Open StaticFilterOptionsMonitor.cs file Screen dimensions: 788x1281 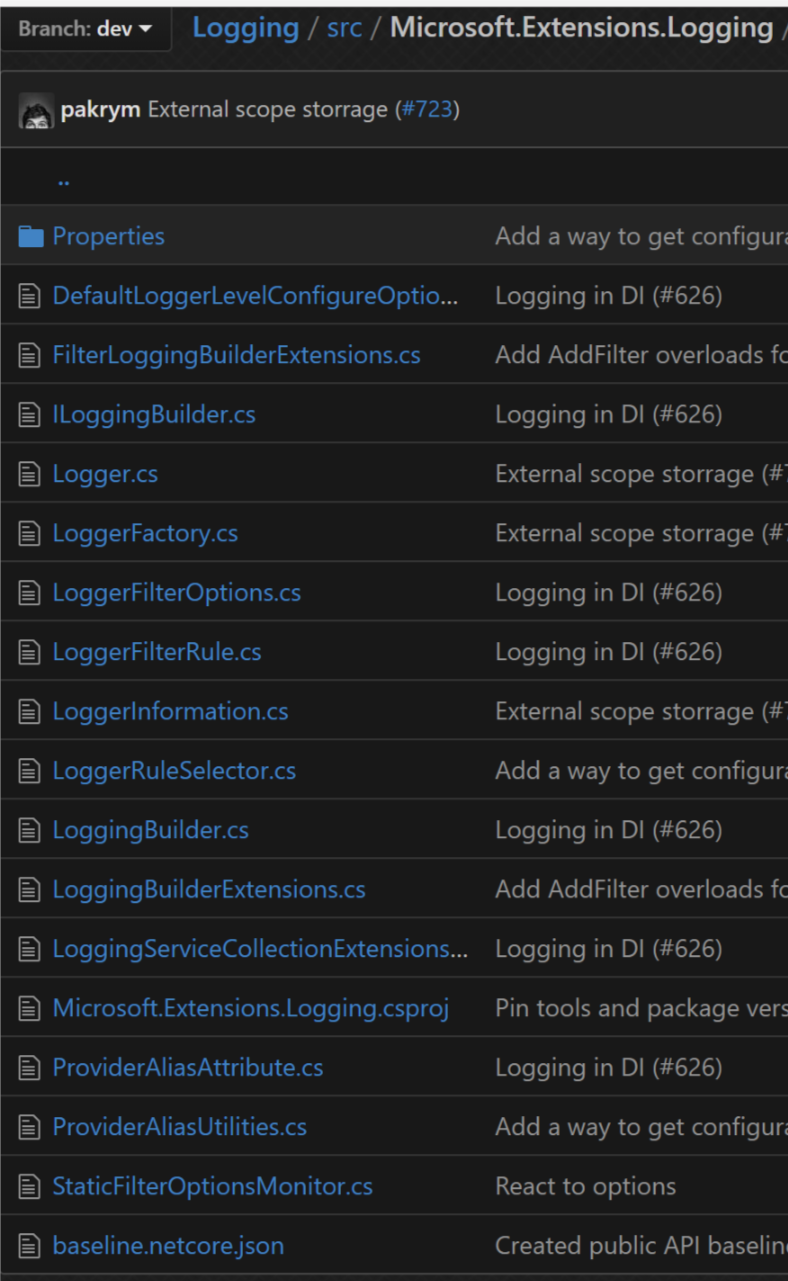tap(213, 1187)
